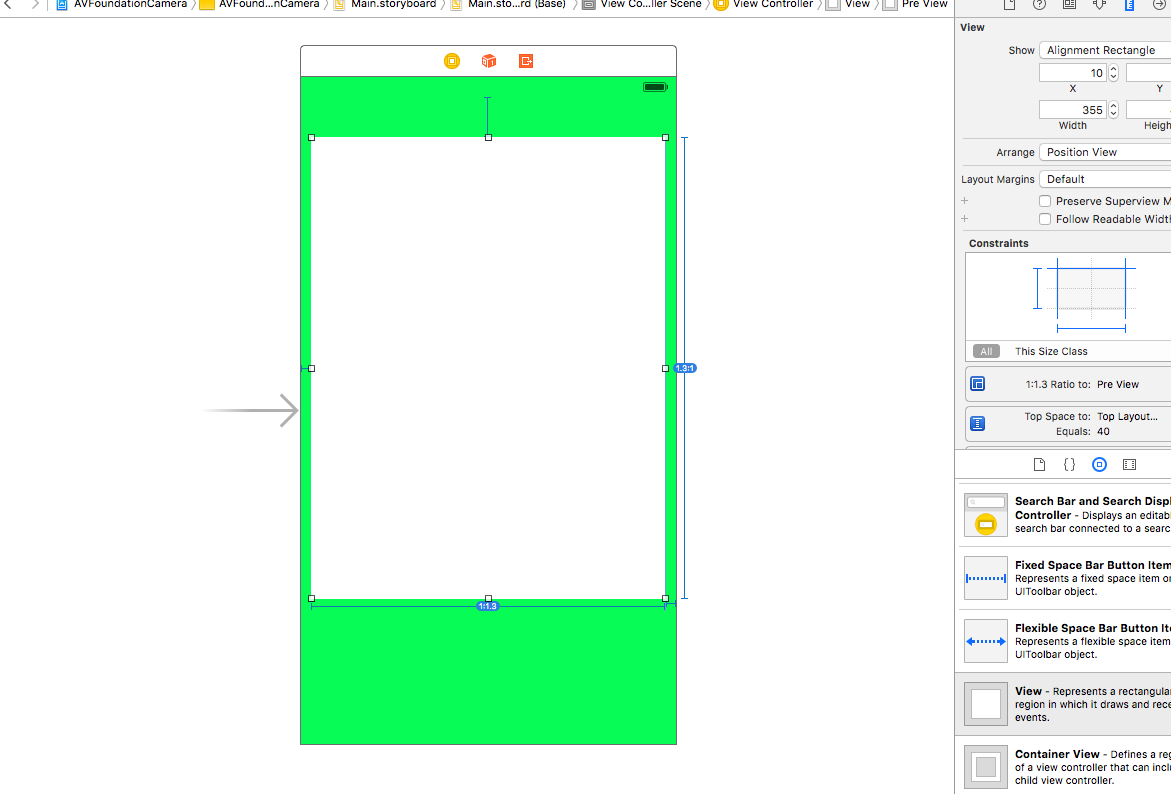Select the View Controller icon in scene dock
This screenshot has height=794, width=1171.
pos(452,61)
